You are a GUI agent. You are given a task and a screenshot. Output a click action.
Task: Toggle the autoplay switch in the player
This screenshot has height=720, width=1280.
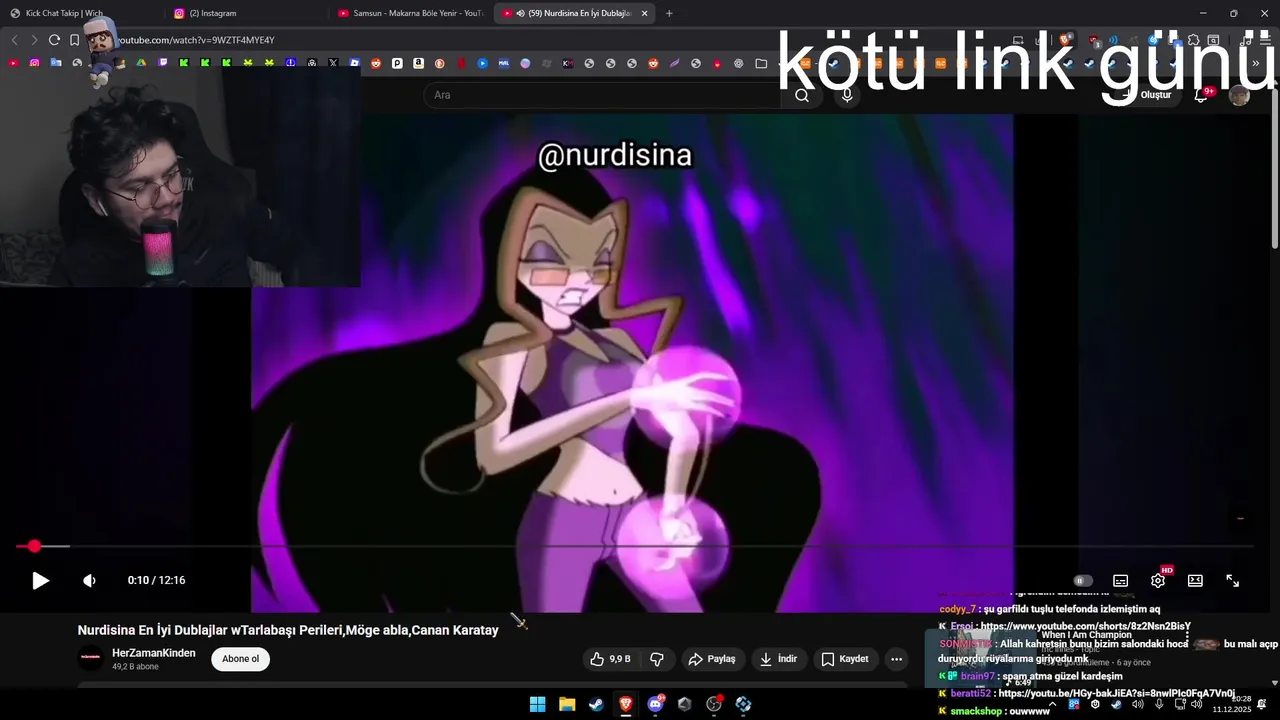point(1083,580)
